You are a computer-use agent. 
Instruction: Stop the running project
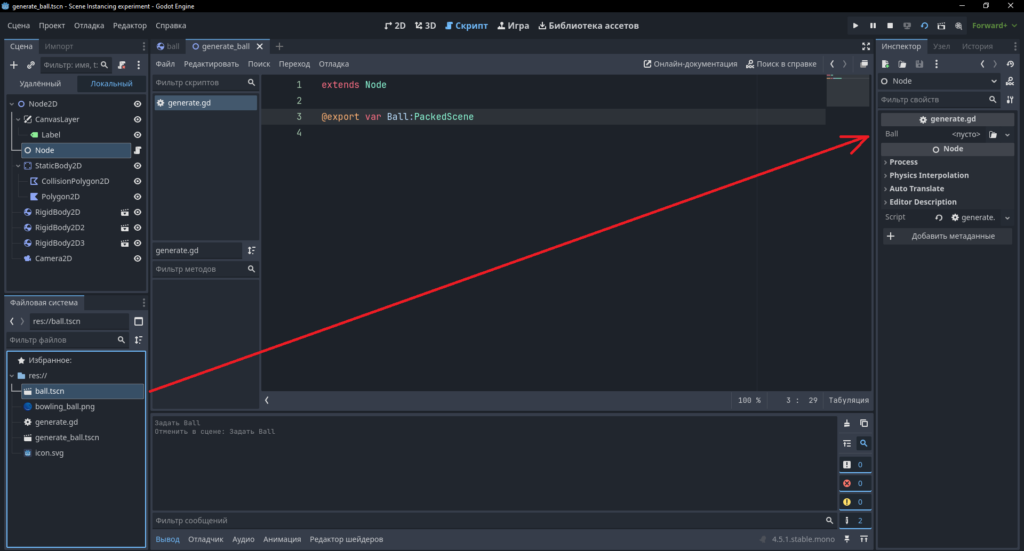(x=889, y=25)
